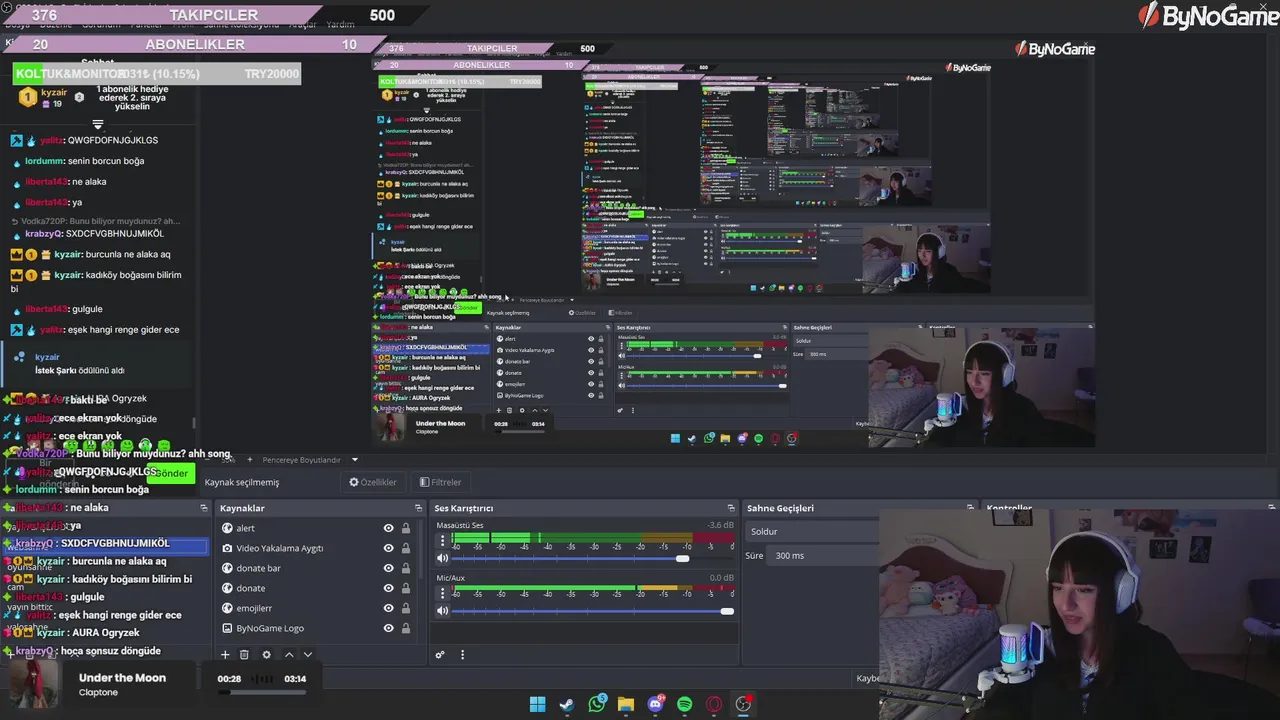Open source properties gear in Kaynaklar toolbar
Viewport: 1280px width, 720px height.
266,655
